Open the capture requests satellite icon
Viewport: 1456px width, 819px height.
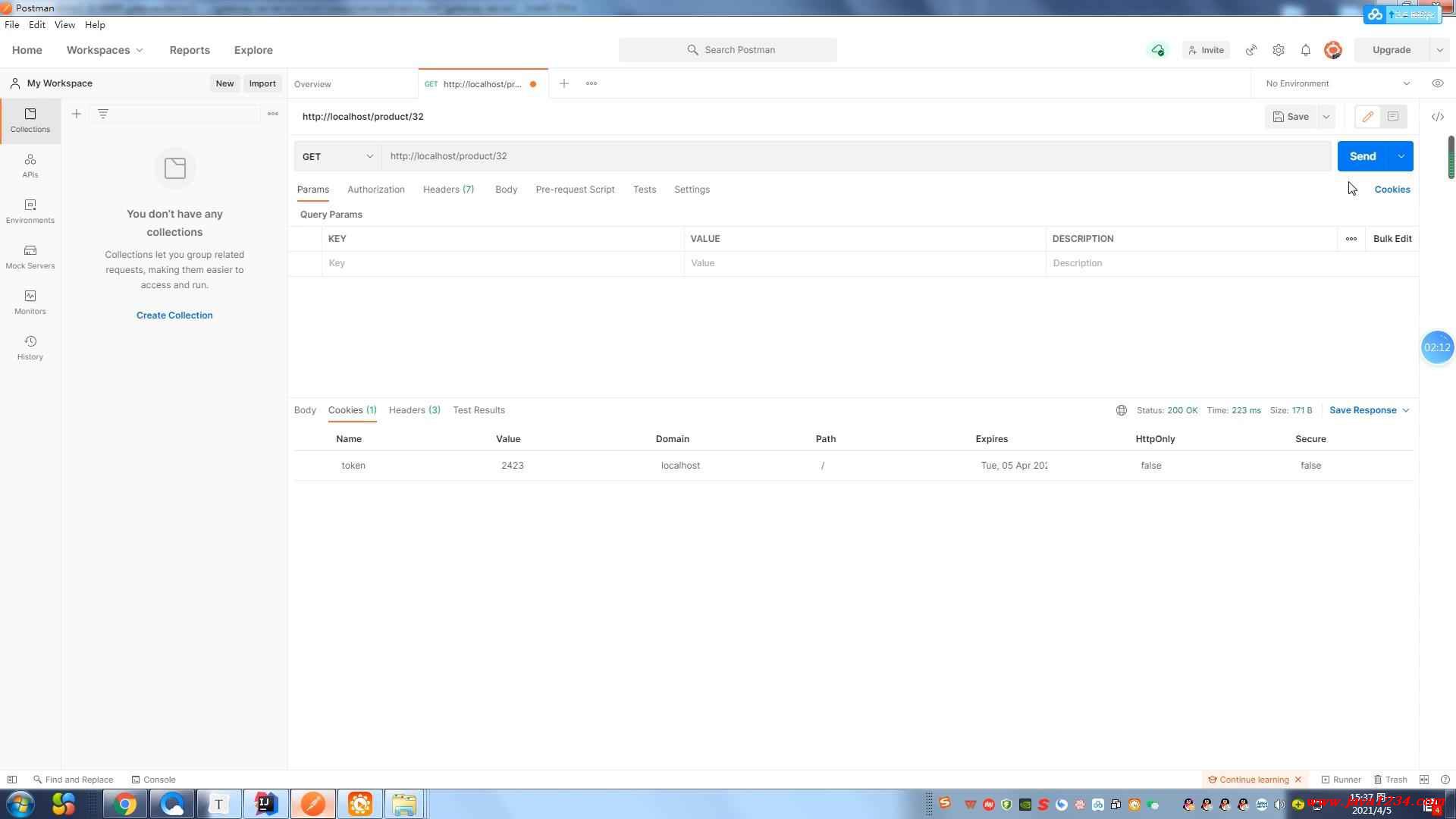pos(1251,50)
